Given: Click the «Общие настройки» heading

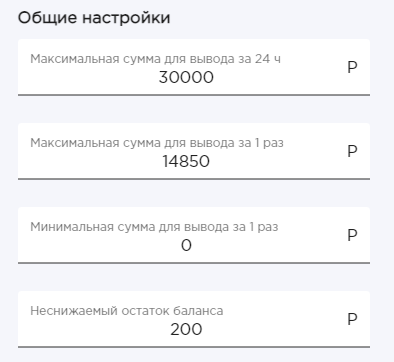Looking at the screenshot, I should pos(94,18).
